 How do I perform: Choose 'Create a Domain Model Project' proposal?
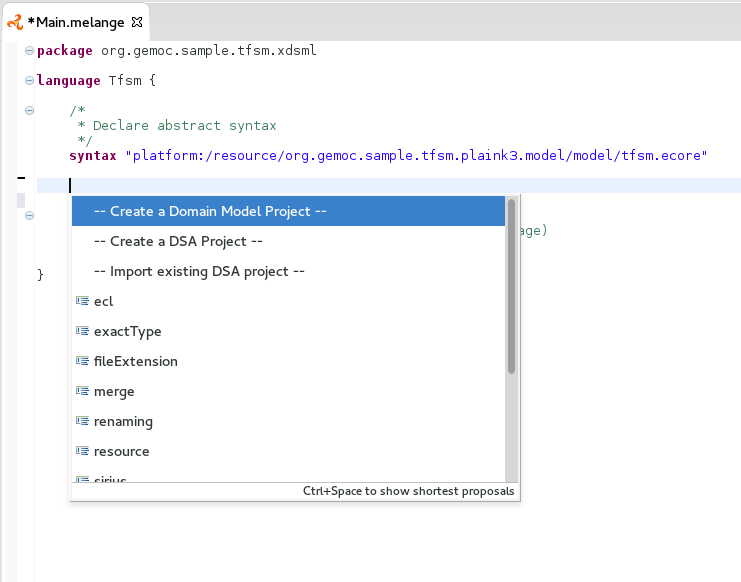210,211
